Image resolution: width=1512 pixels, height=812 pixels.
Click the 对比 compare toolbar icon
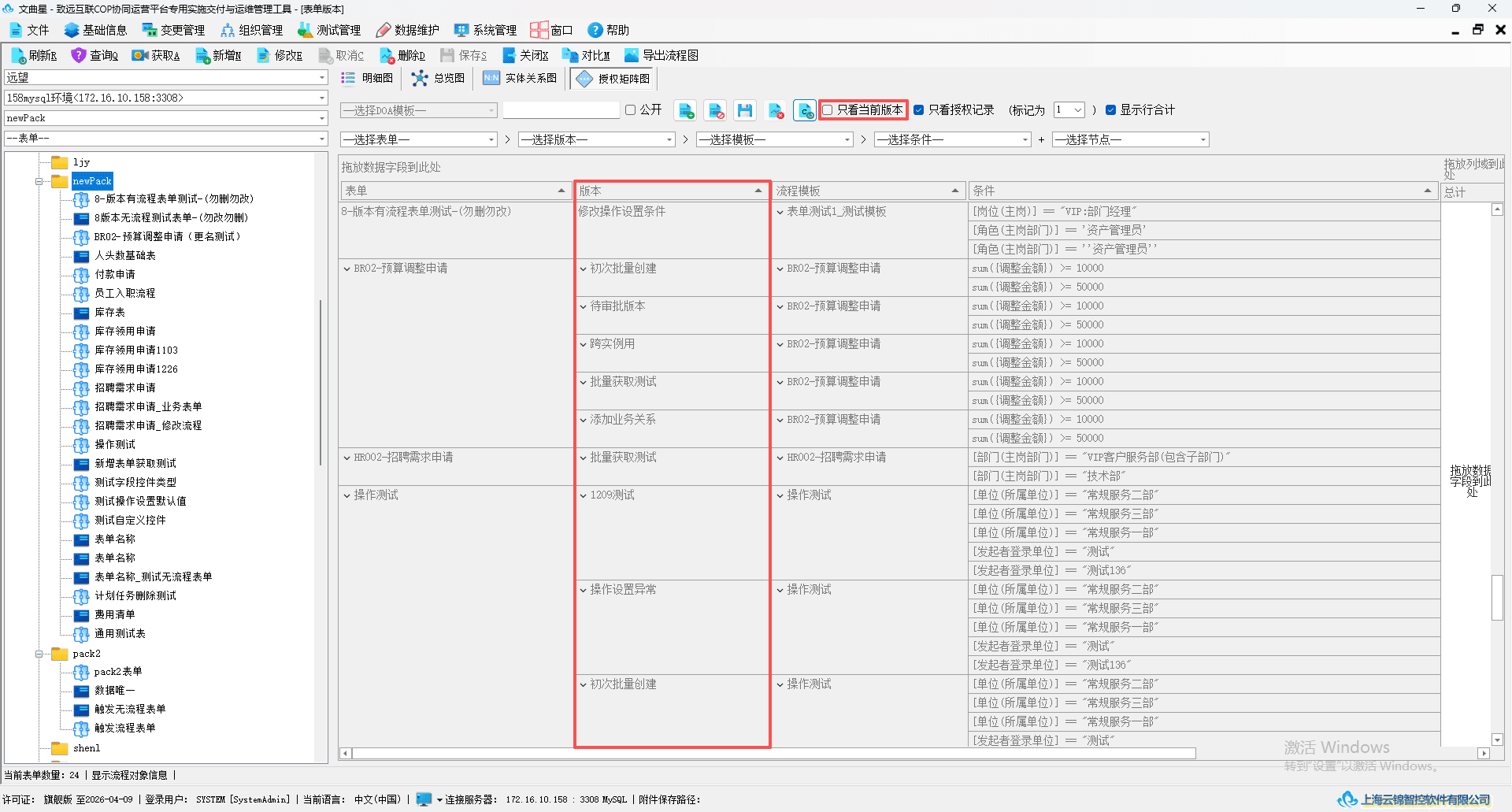[x=570, y=55]
